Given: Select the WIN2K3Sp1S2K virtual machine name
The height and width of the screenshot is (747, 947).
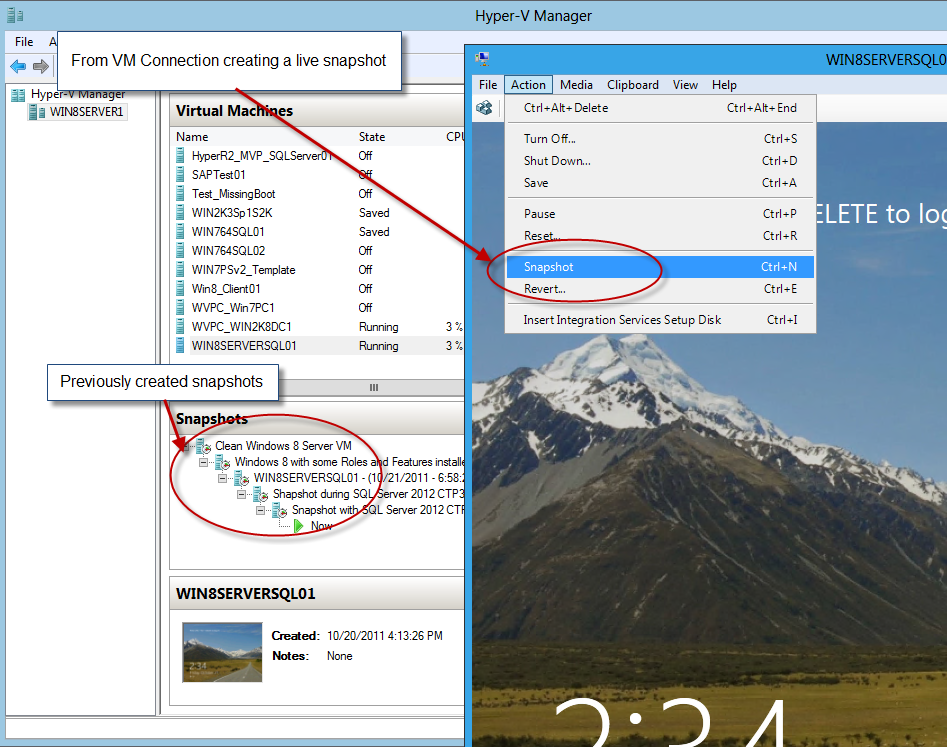Looking at the screenshot, I should point(232,213).
